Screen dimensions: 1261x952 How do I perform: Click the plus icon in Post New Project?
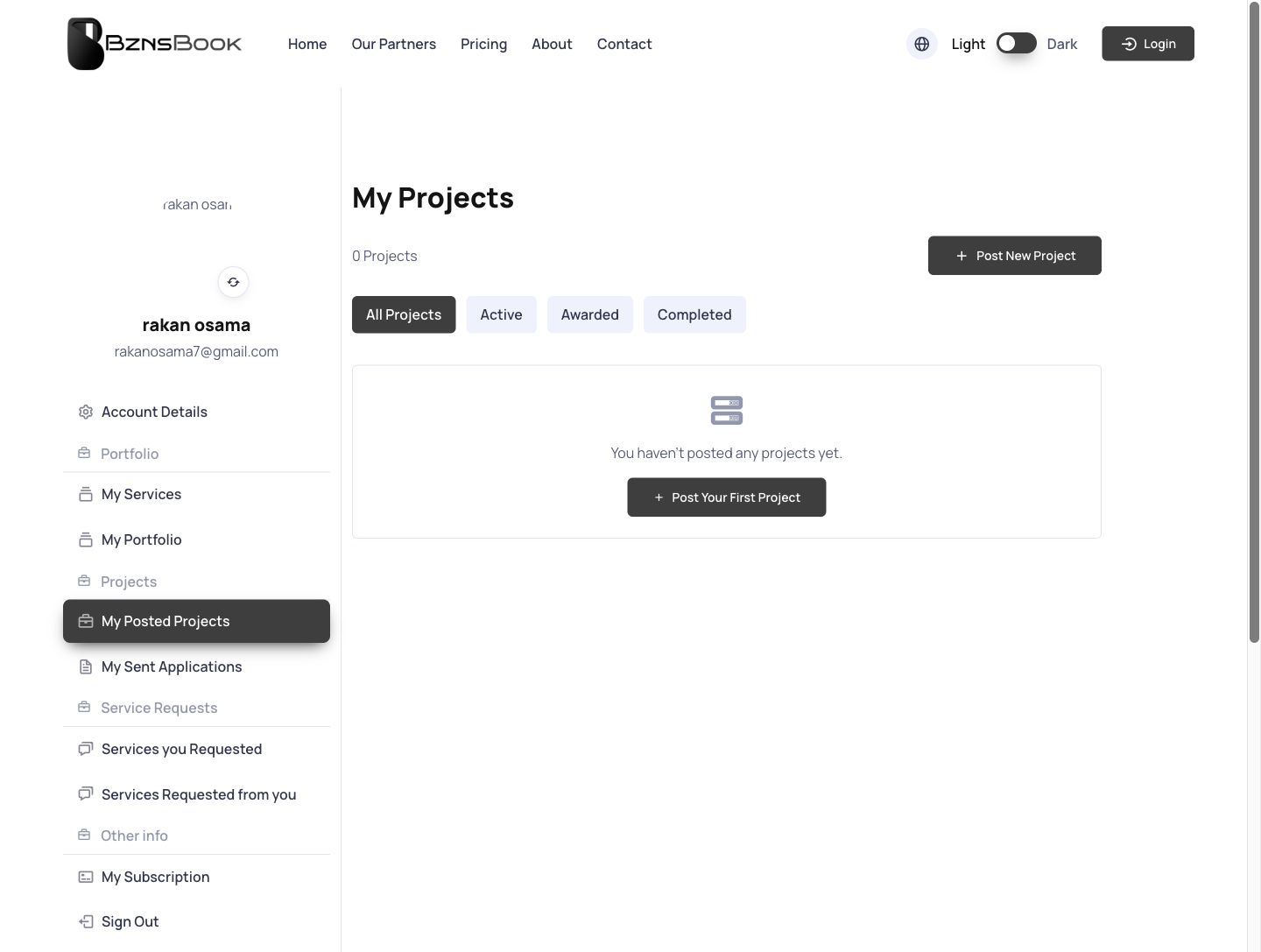[962, 256]
